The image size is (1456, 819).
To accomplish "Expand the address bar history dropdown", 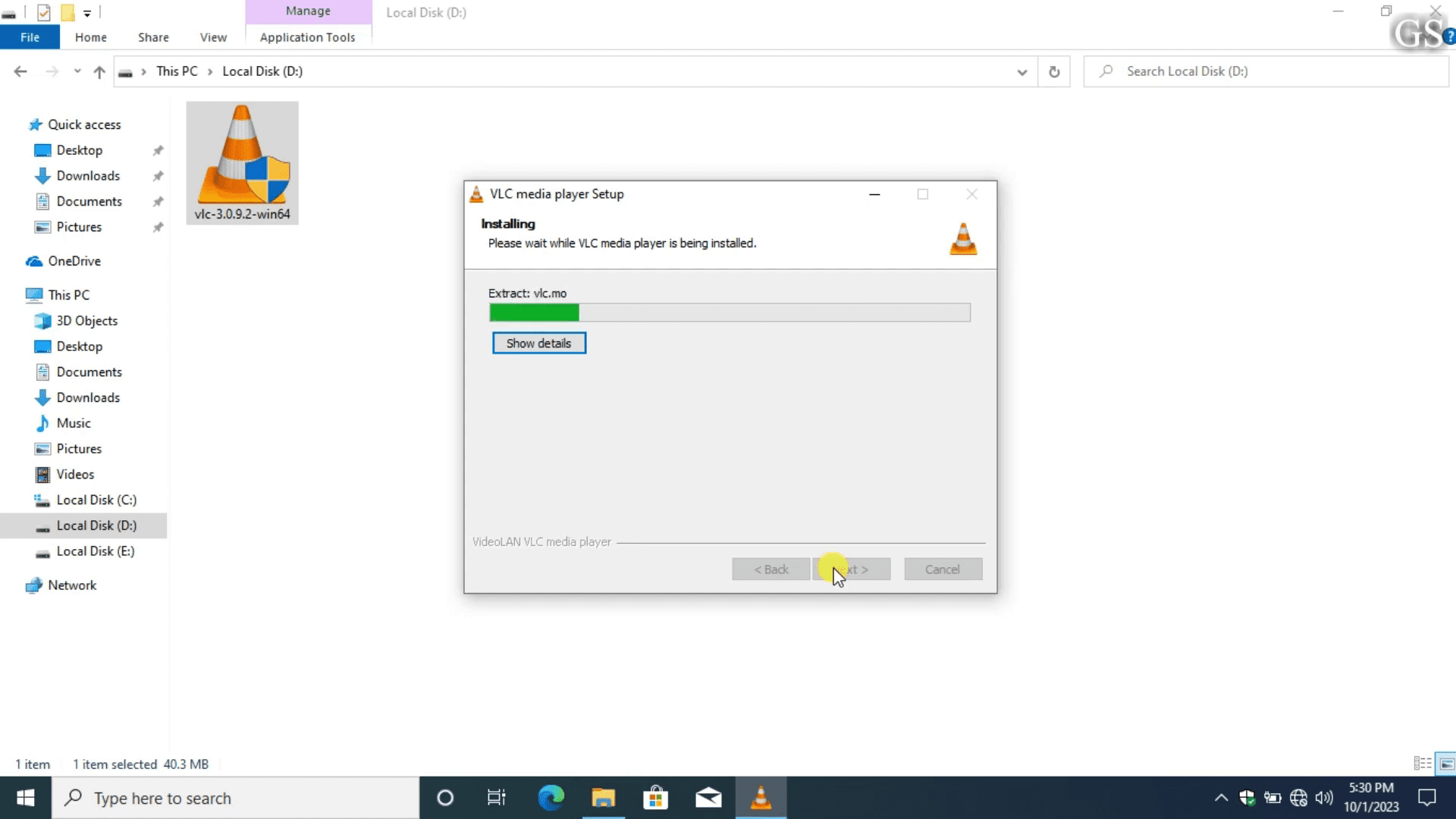I will point(1022,72).
